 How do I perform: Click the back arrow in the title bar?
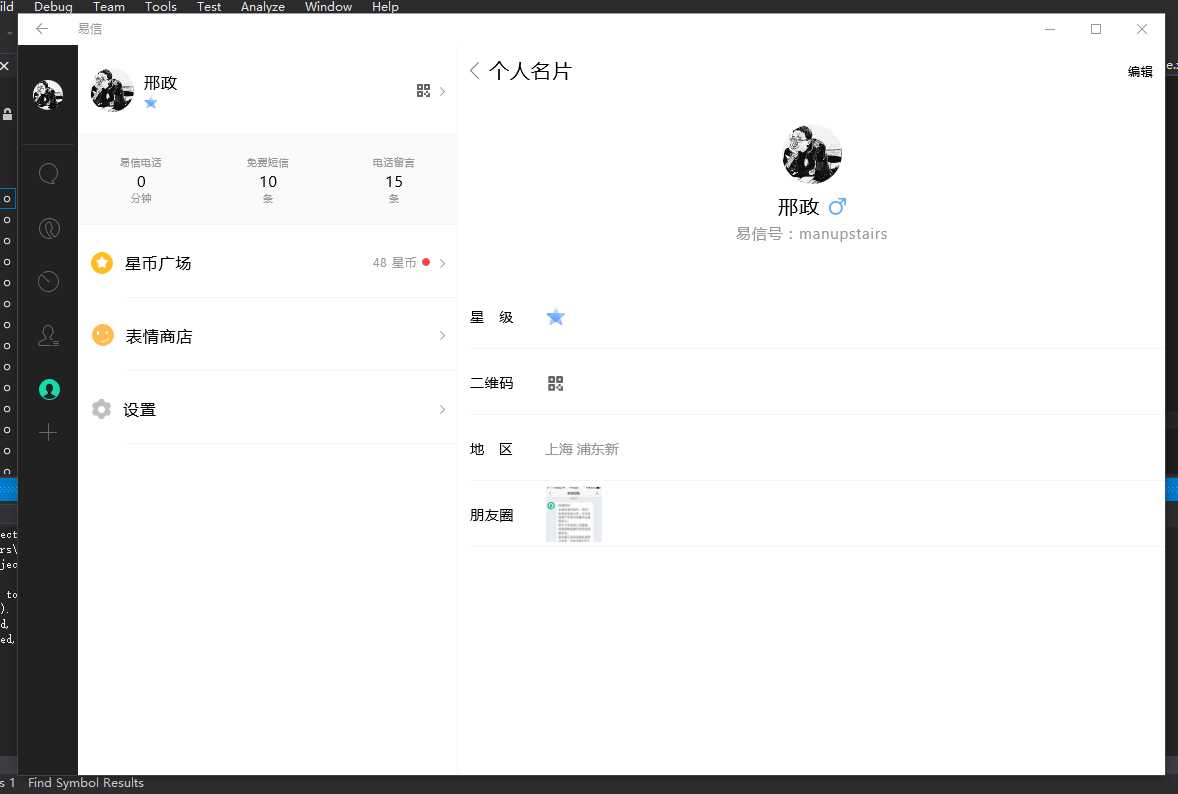coord(42,29)
